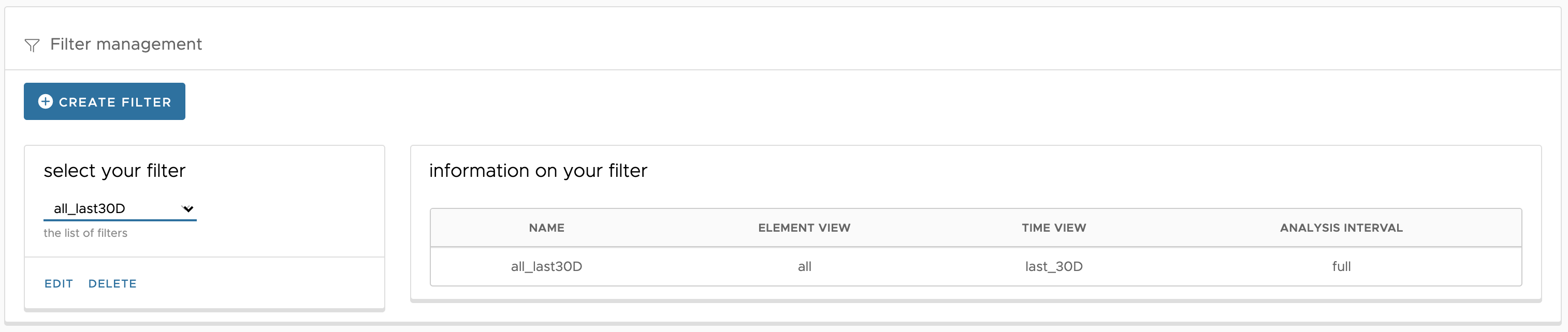
Task: Click the ANALYSIS INTERVAL column header
Action: click(x=1341, y=228)
